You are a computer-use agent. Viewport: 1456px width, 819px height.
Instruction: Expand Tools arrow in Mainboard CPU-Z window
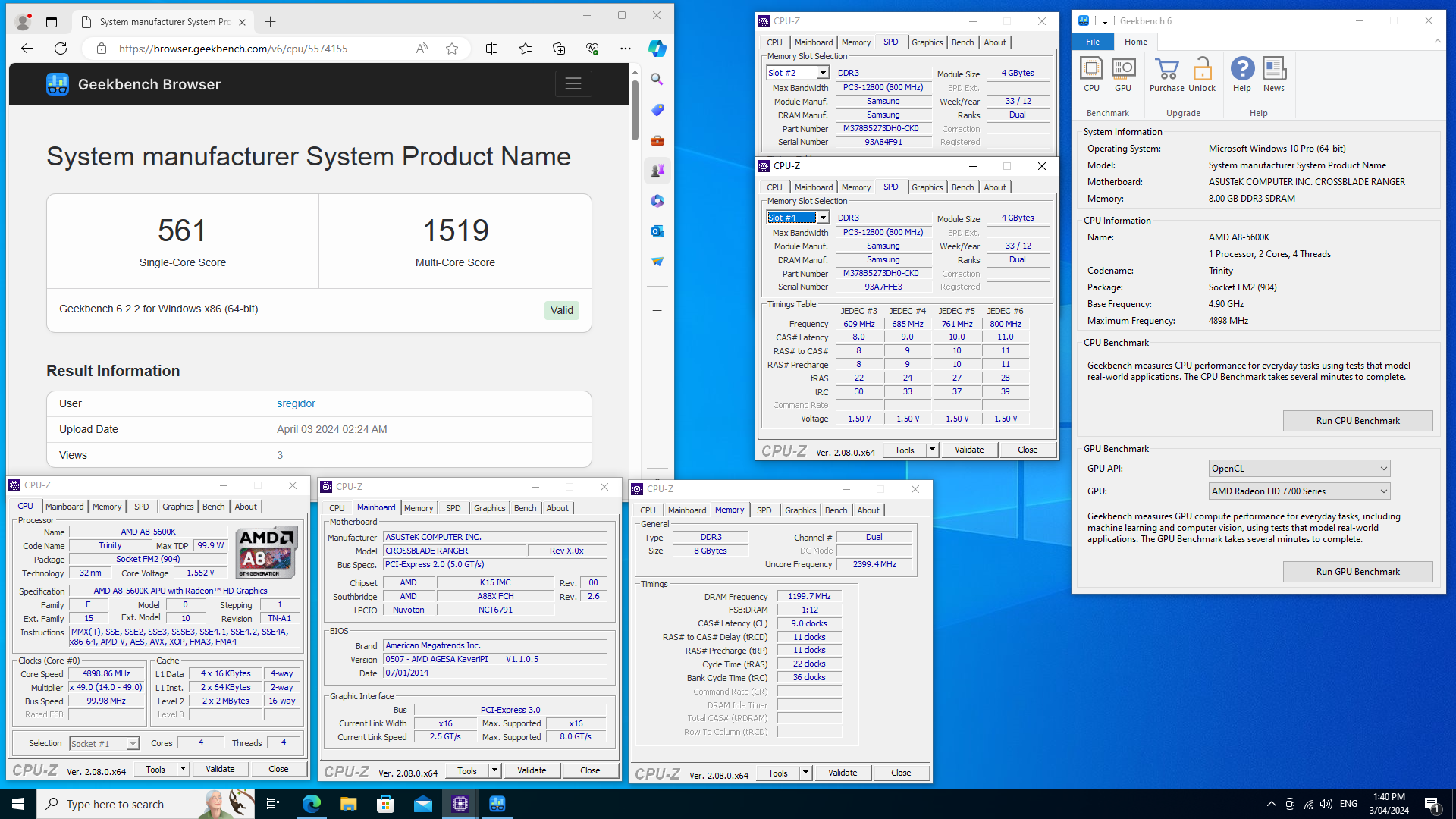tap(494, 771)
